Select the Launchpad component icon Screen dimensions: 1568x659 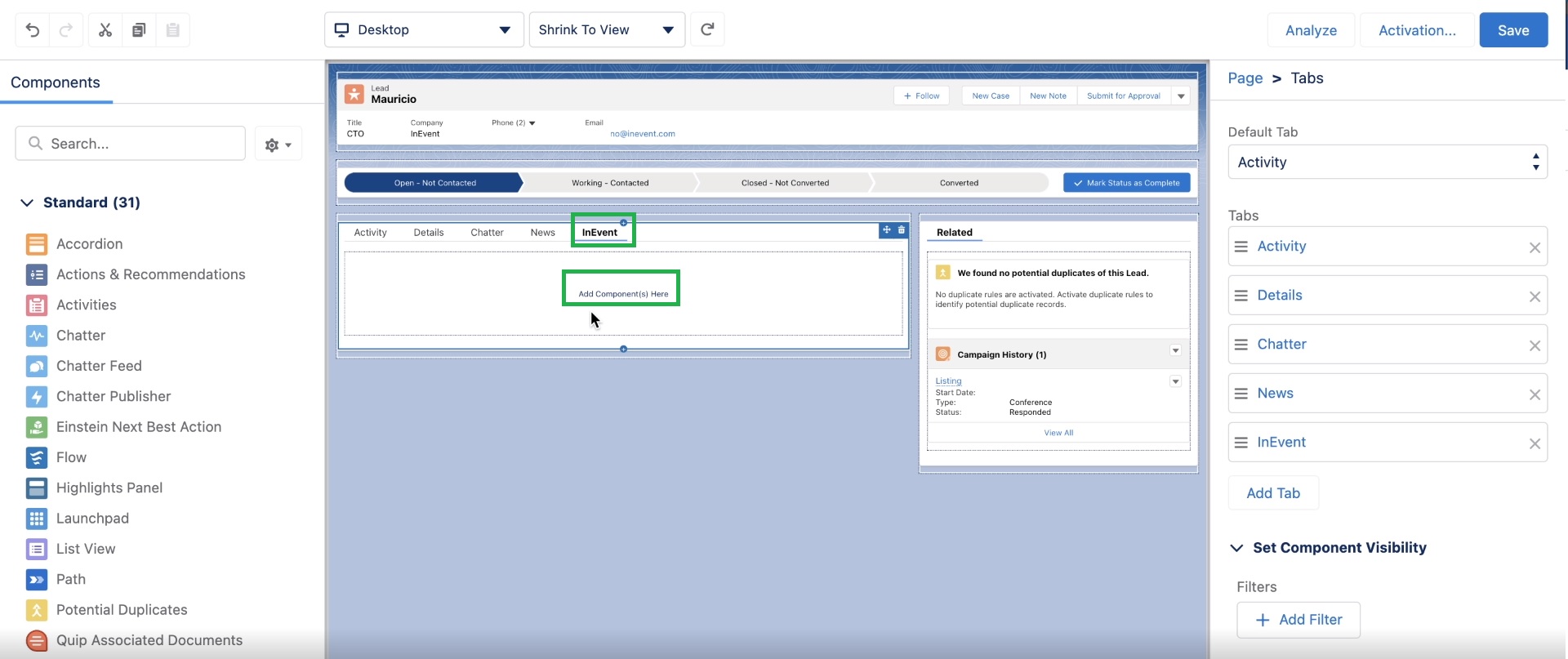(37, 519)
